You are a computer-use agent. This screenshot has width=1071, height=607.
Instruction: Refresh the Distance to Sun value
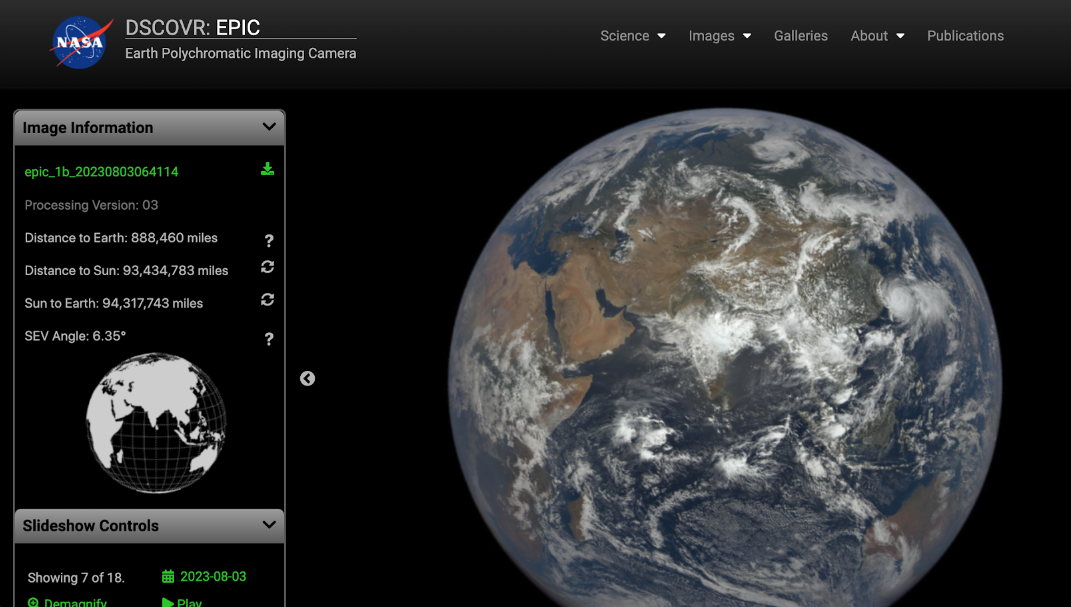[x=268, y=268]
